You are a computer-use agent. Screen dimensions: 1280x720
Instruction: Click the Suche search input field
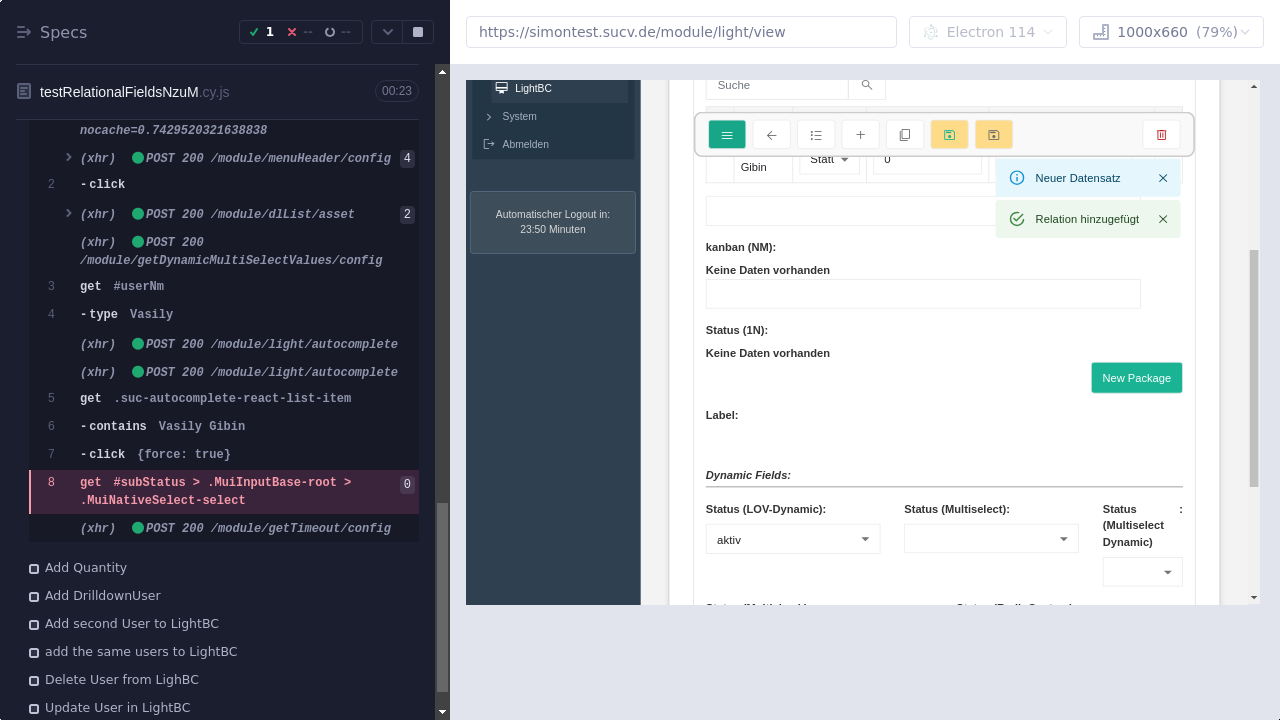(776, 86)
